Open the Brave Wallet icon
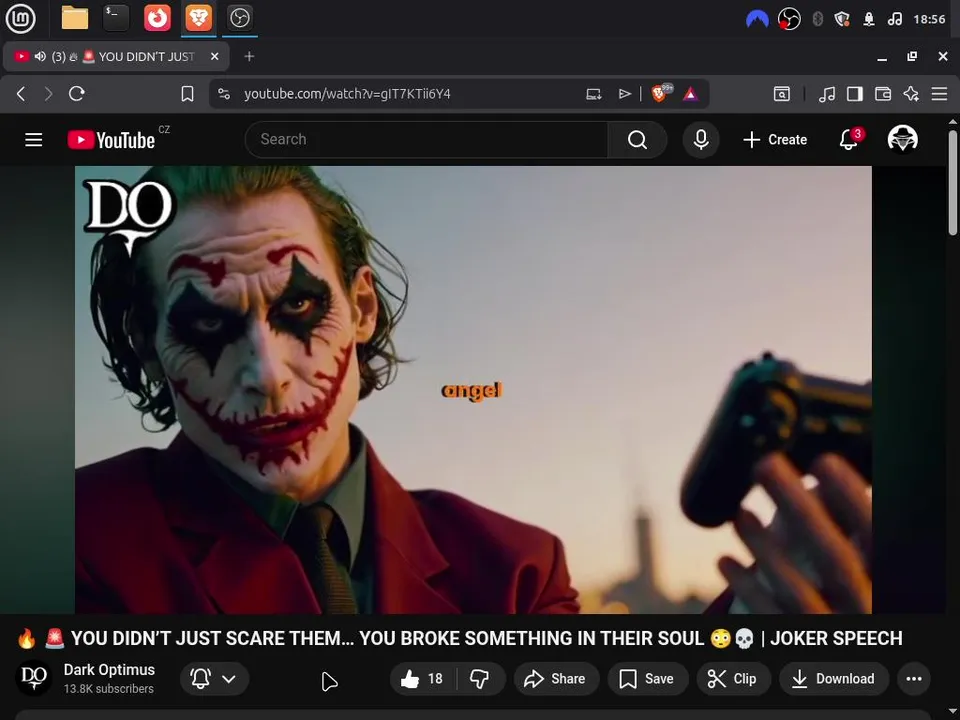Screen dimensions: 960x720 pyautogui.click(x=883, y=94)
